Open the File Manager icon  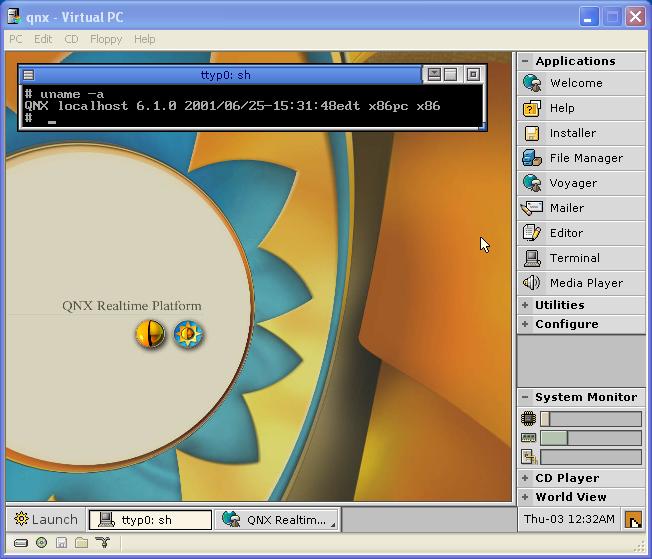tap(531, 158)
